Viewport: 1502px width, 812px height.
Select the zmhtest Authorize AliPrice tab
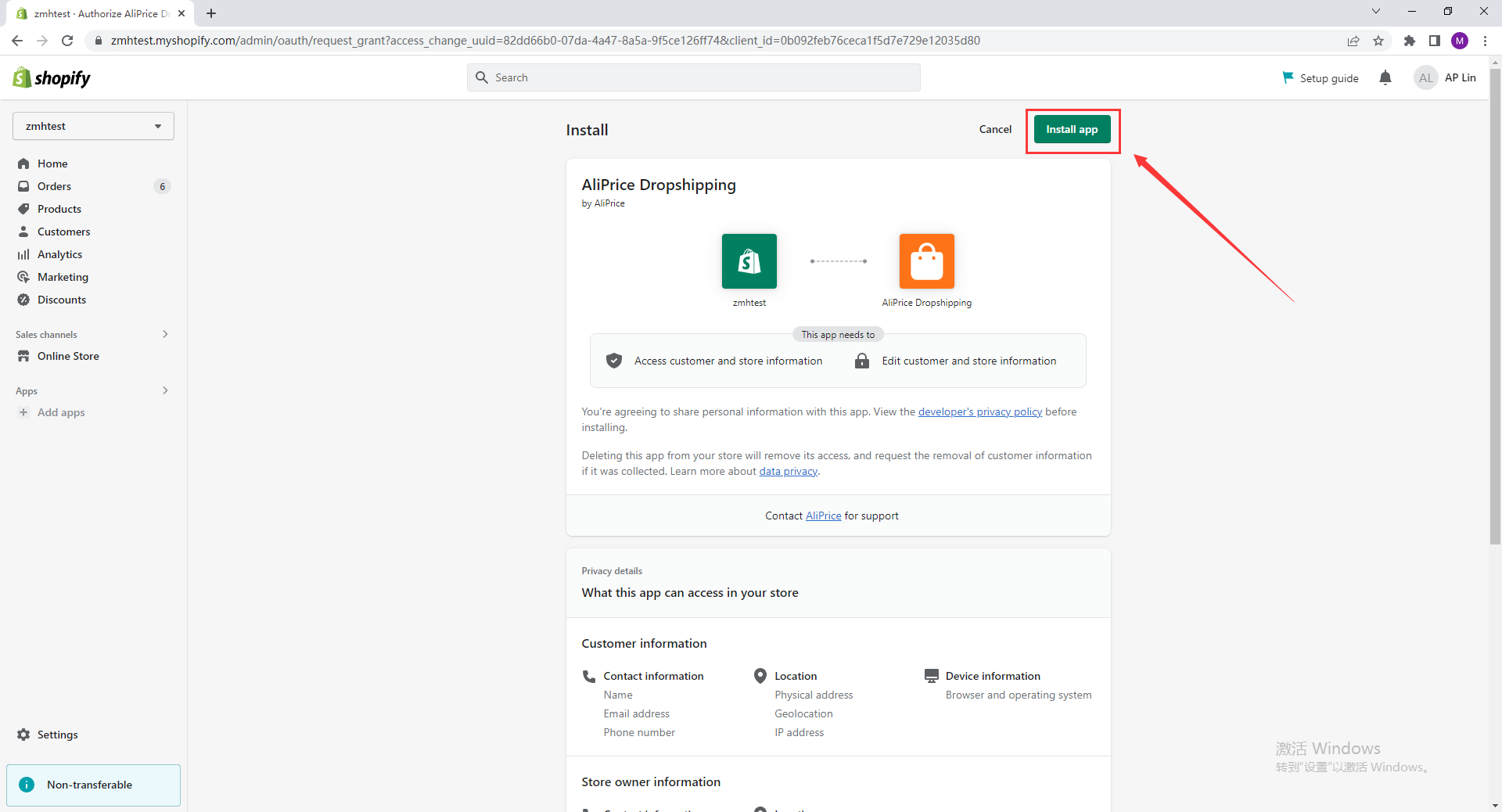pyautogui.click(x=99, y=13)
